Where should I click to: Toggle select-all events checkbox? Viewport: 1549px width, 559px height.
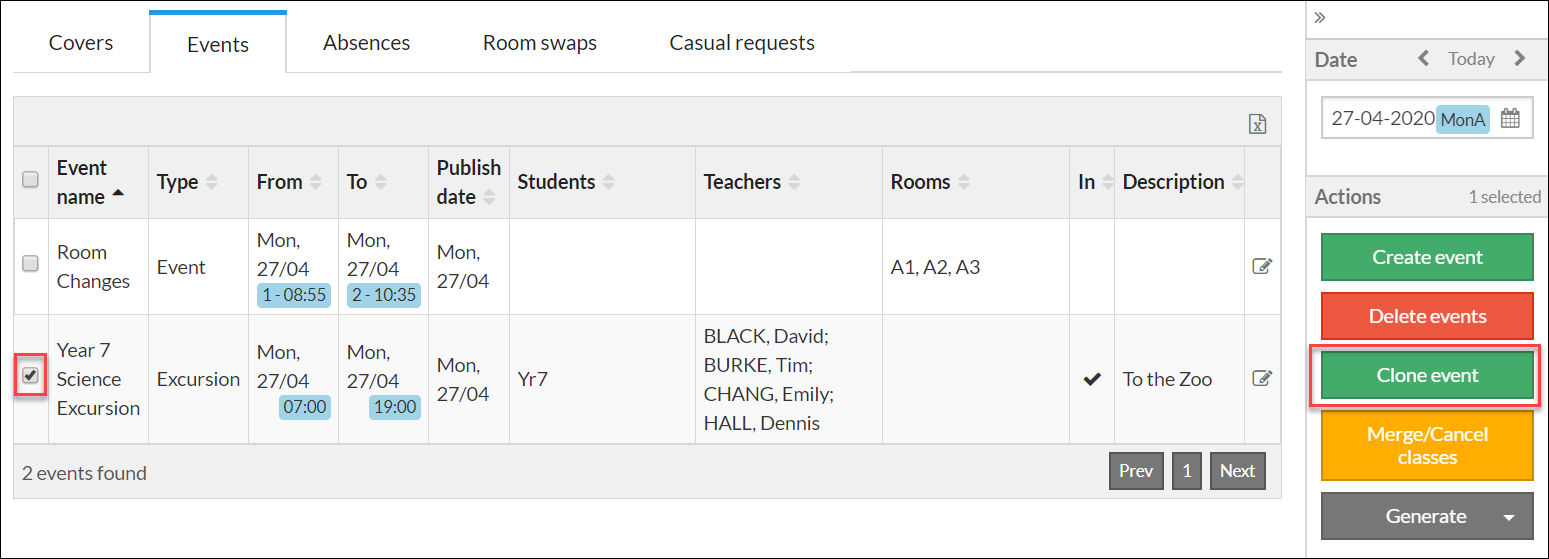point(30,180)
